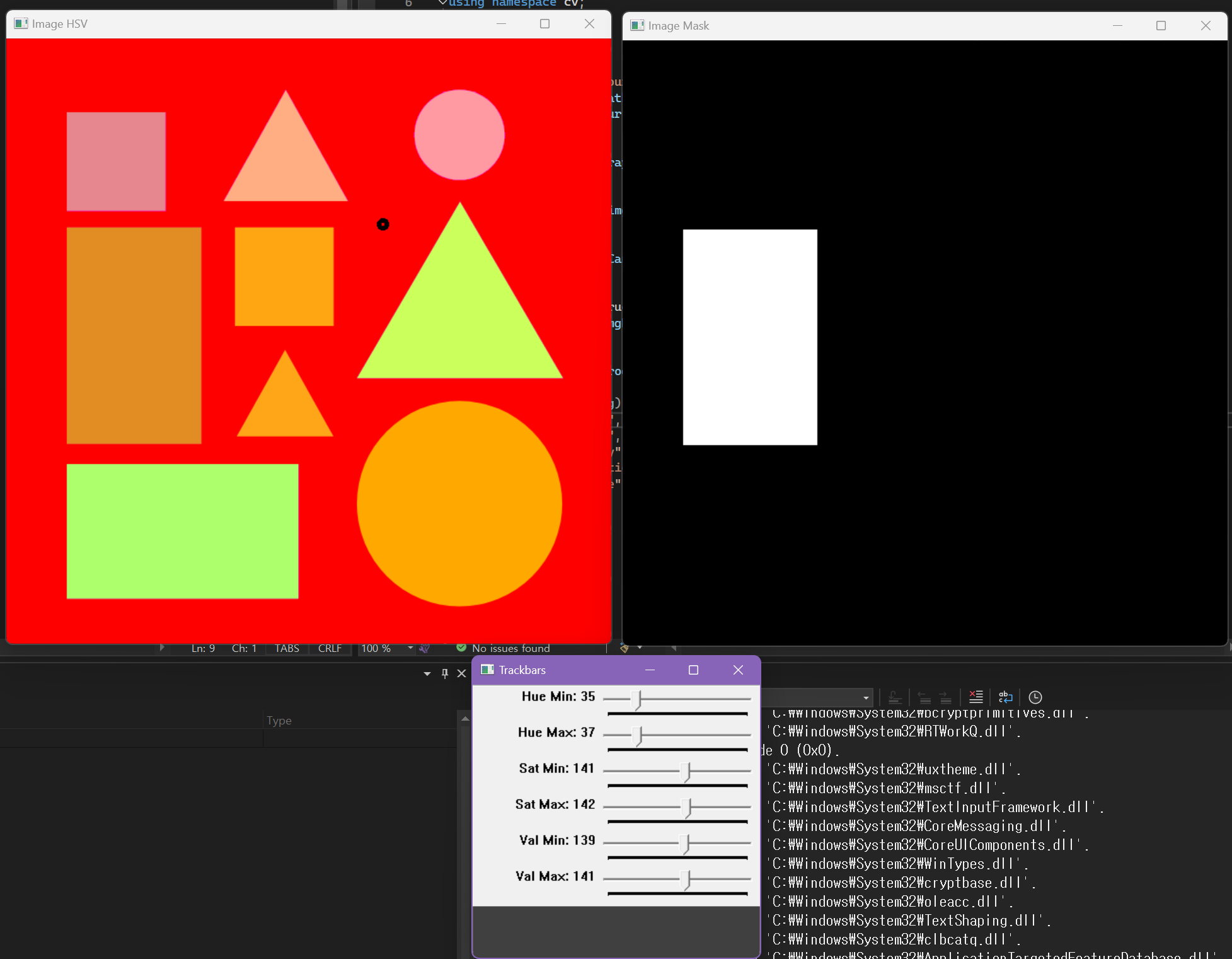The width and height of the screenshot is (1232, 959).
Task: Click the Image Mask window title icon
Action: tap(637, 25)
